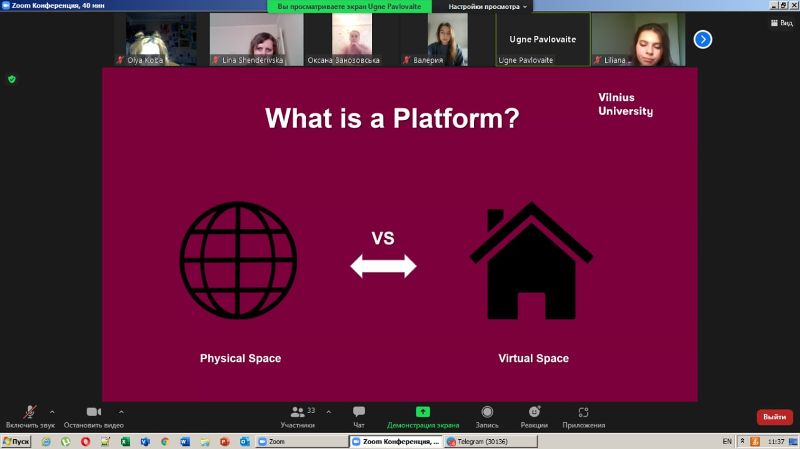Click the Вид view layout button
Screen dimensions: 800x449
point(782,23)
